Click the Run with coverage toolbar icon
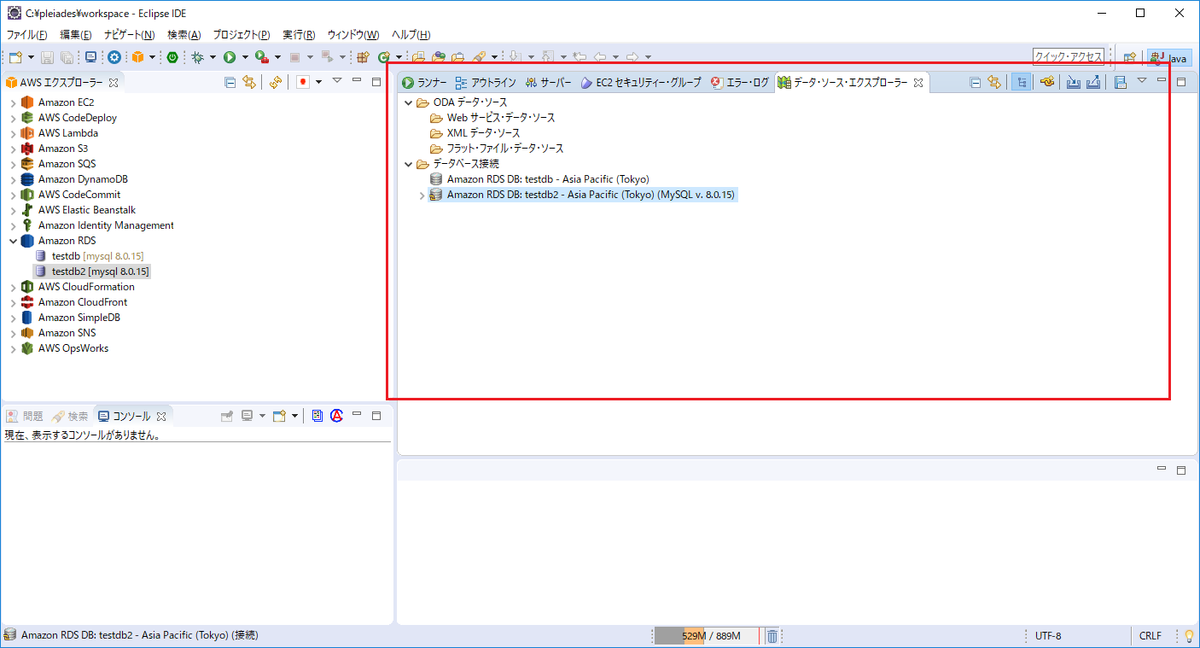This screenshot has height=648, width=1200. point(261,58)
